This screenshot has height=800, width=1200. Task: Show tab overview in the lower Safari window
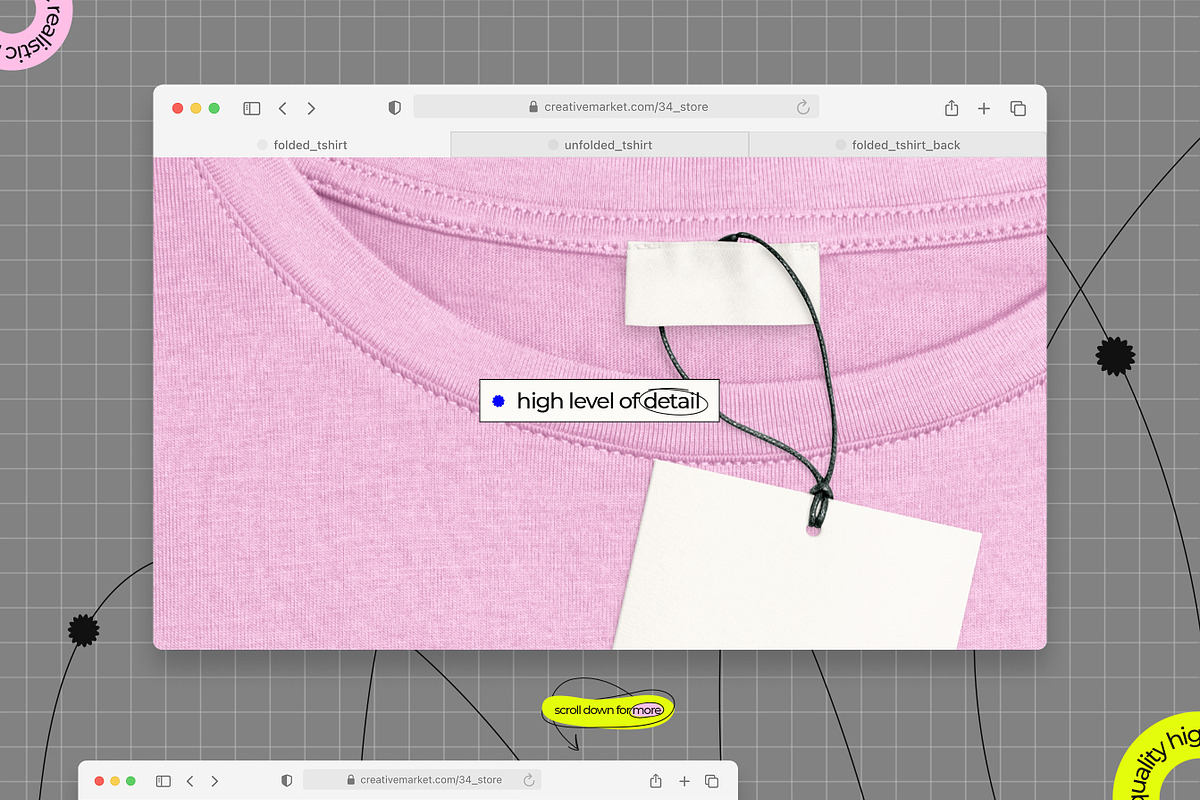pos(712,781)
